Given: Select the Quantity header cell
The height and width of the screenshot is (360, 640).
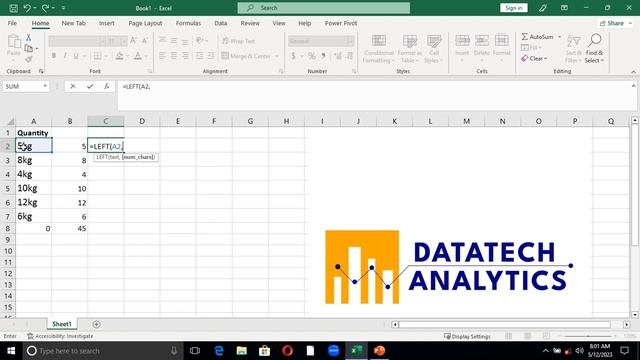Looking at the screenshot, I should click(x=33, y=133).
